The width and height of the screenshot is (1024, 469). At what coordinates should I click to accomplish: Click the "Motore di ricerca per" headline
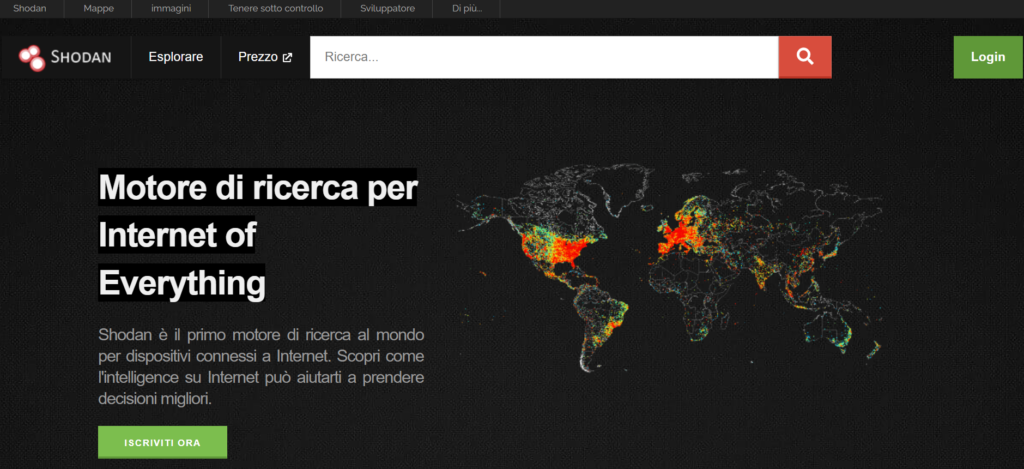point(258,188)
